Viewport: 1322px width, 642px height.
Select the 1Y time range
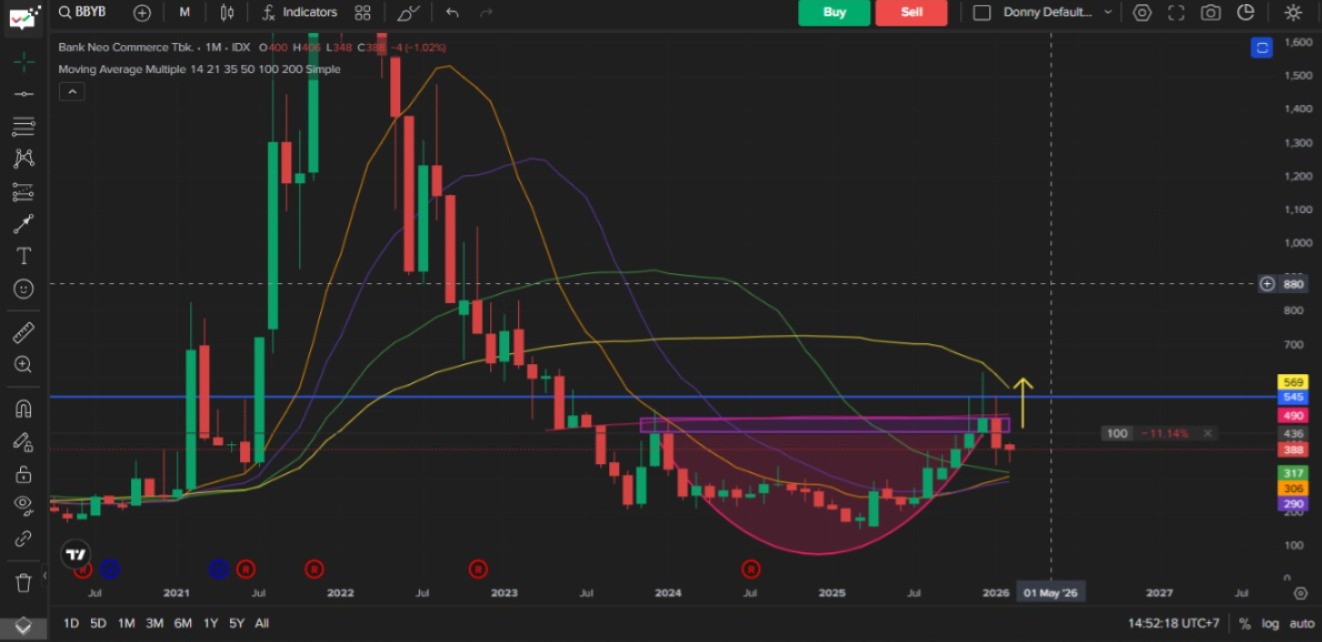point(210,623)
